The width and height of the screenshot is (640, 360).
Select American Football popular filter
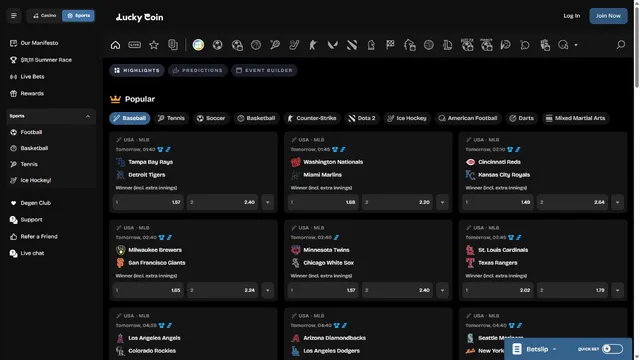click(468, 118)
